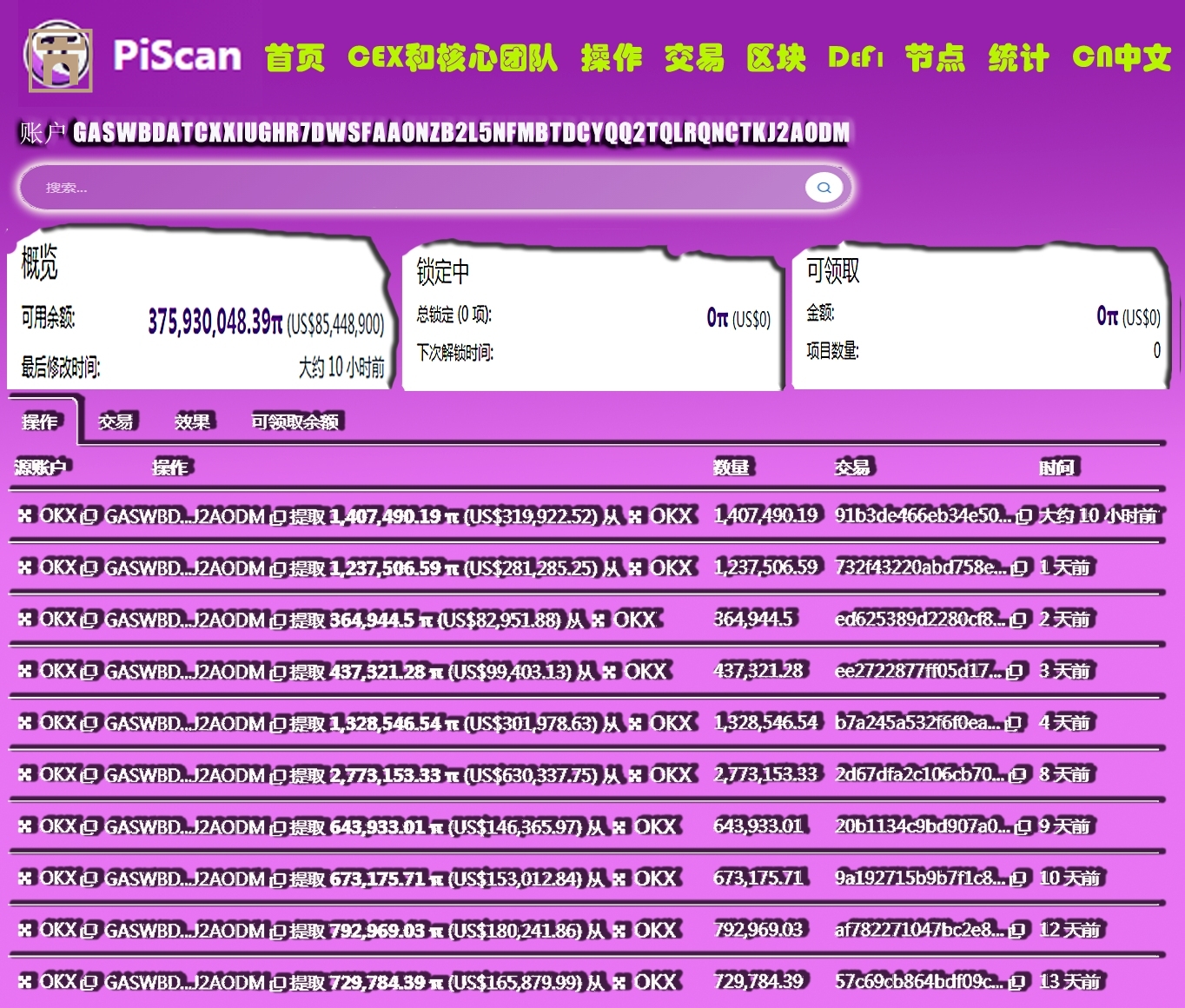This screenshot has width=1185, height=1008.
Task: Copy OKX source account in first row
Action: [x=89, y=517]
